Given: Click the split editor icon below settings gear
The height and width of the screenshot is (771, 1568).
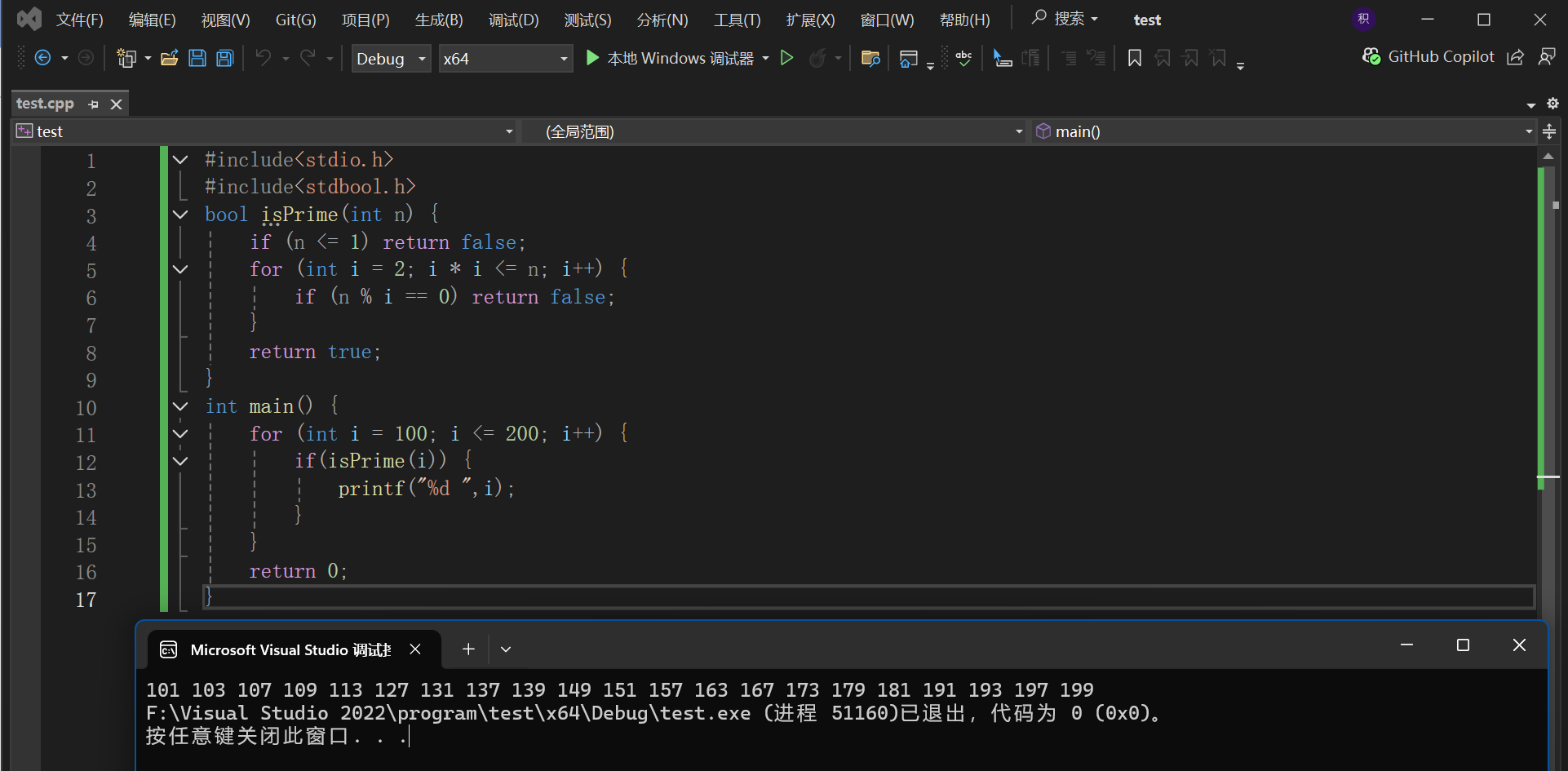Looking at the screenshot, I should (1550, 131).
